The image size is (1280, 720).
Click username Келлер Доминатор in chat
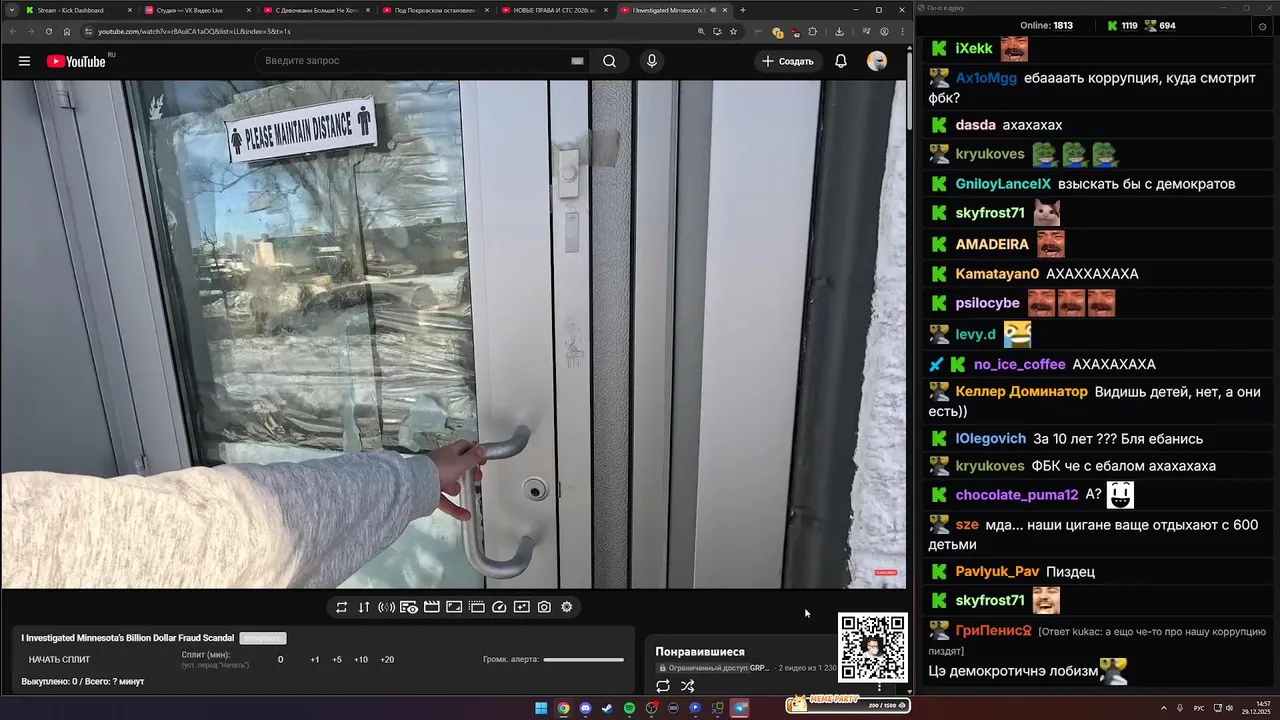1021,392
